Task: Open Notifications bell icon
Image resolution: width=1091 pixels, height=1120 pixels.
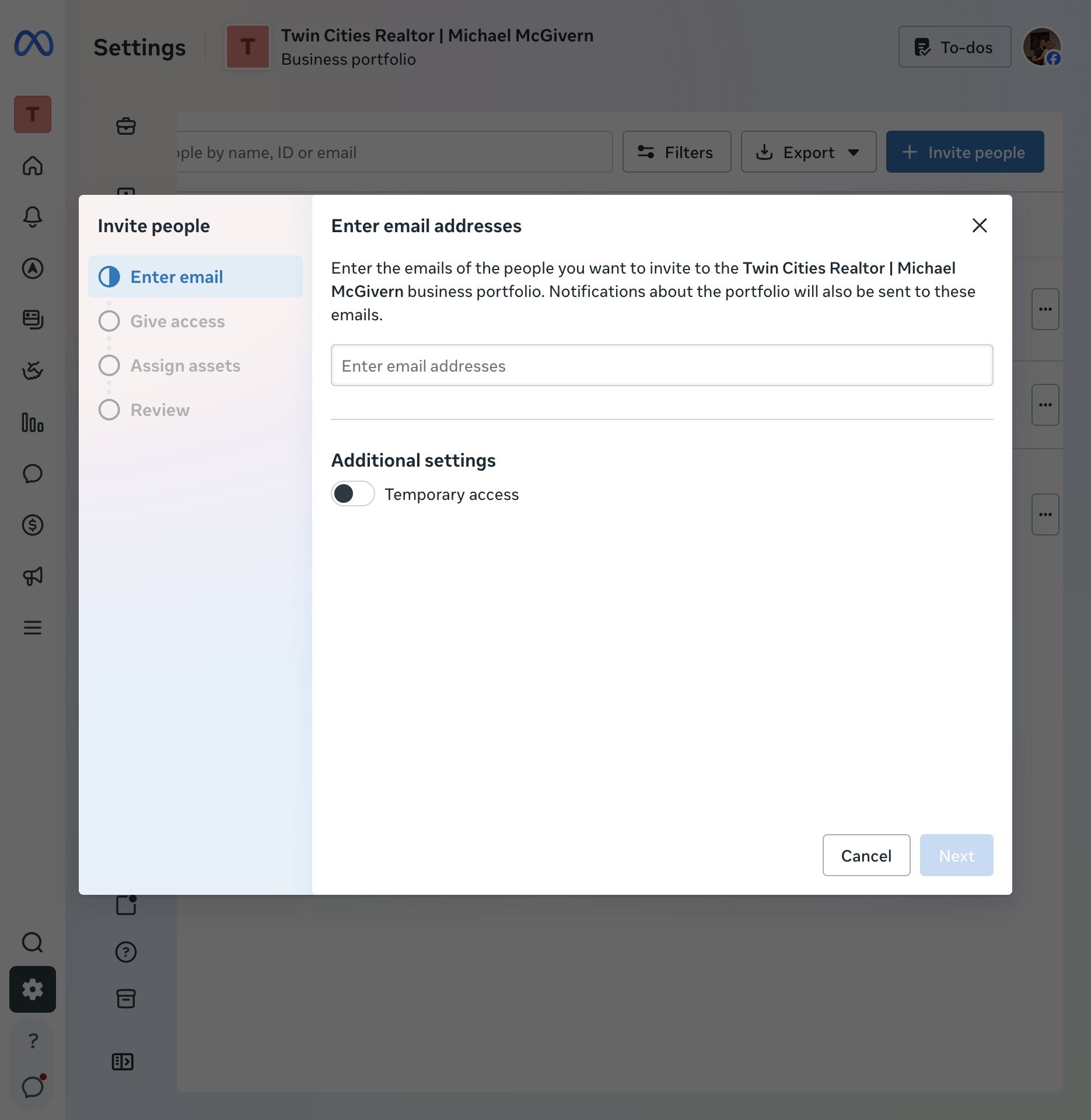Action: (33, 217)
